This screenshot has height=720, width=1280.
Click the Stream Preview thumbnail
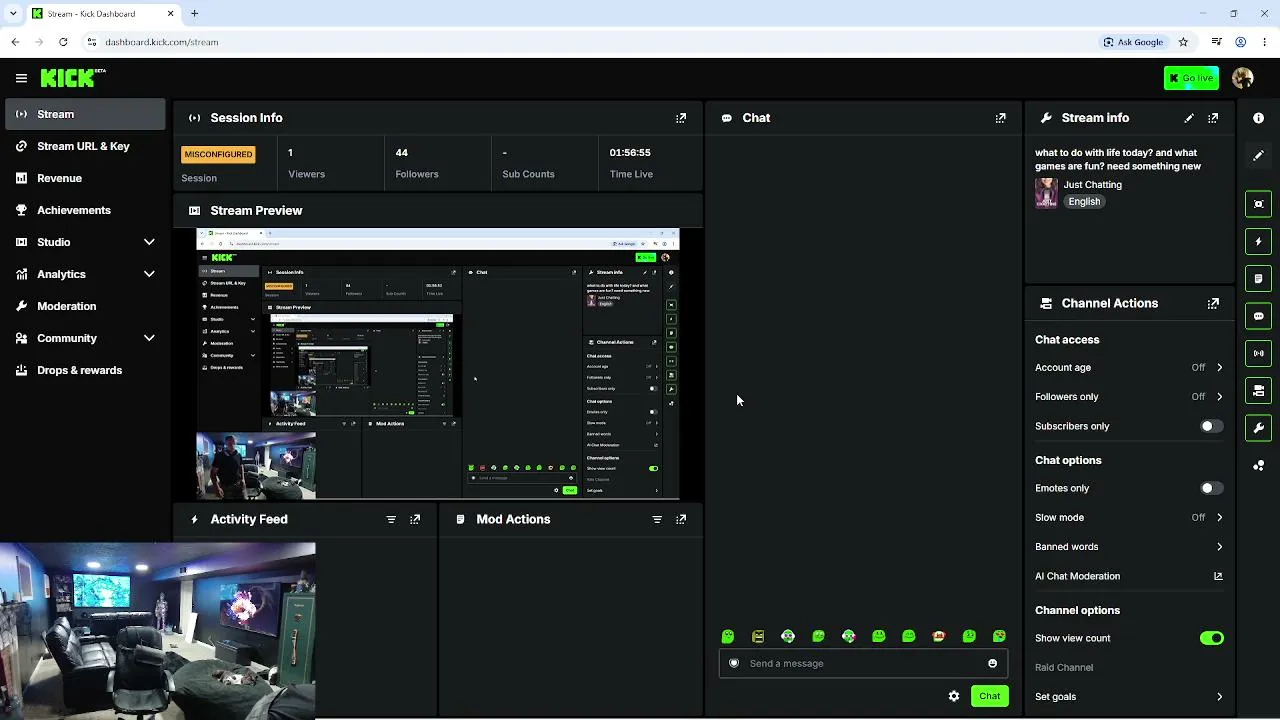click(438, 364)
